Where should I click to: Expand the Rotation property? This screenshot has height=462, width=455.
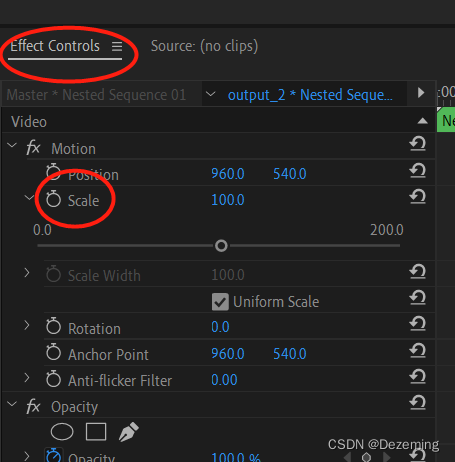[x=27, y=325]
